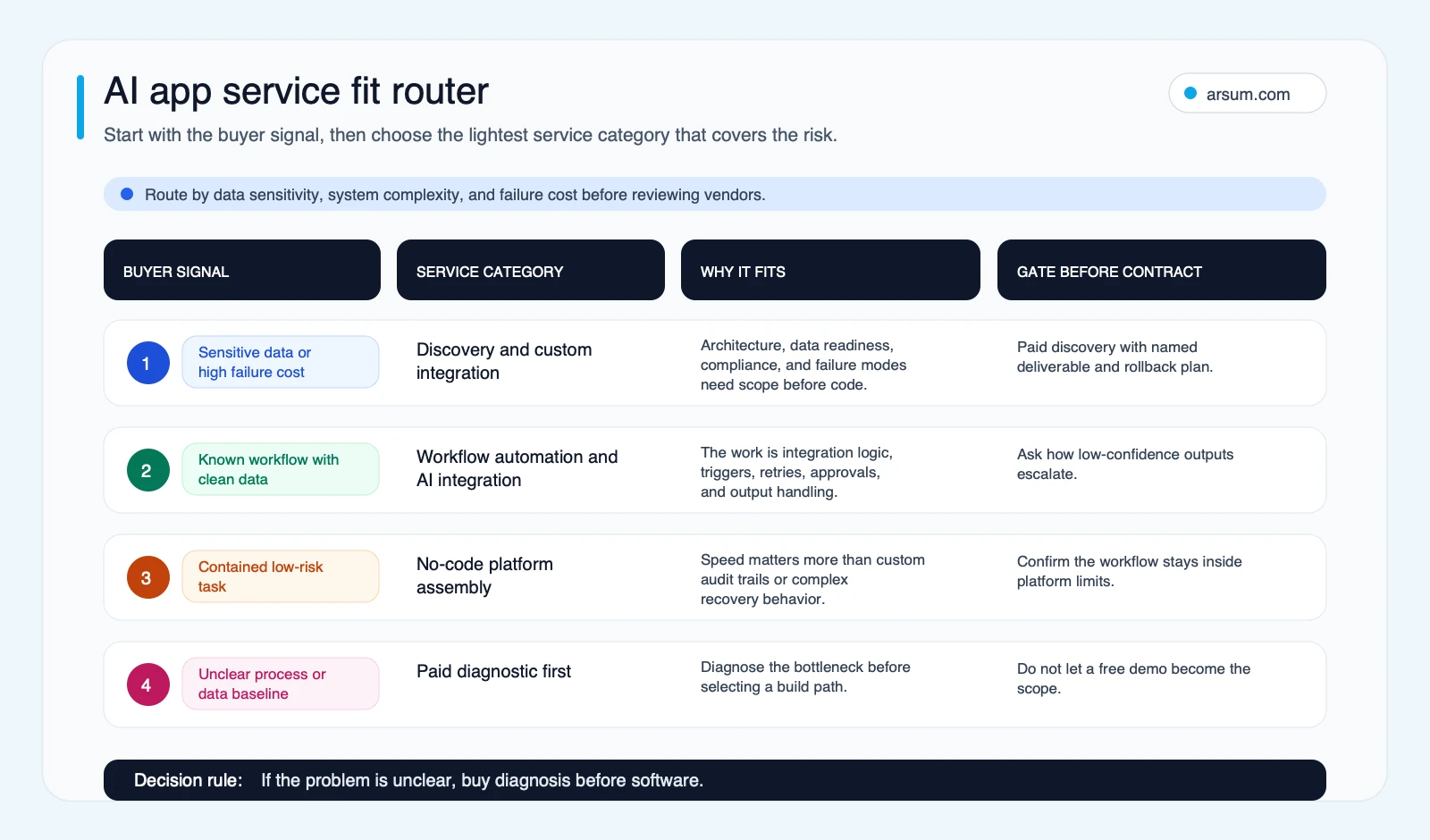1430x840 pixels.
Task: Select the 'Unclear process or data baseline' tag
Action: 281,684
